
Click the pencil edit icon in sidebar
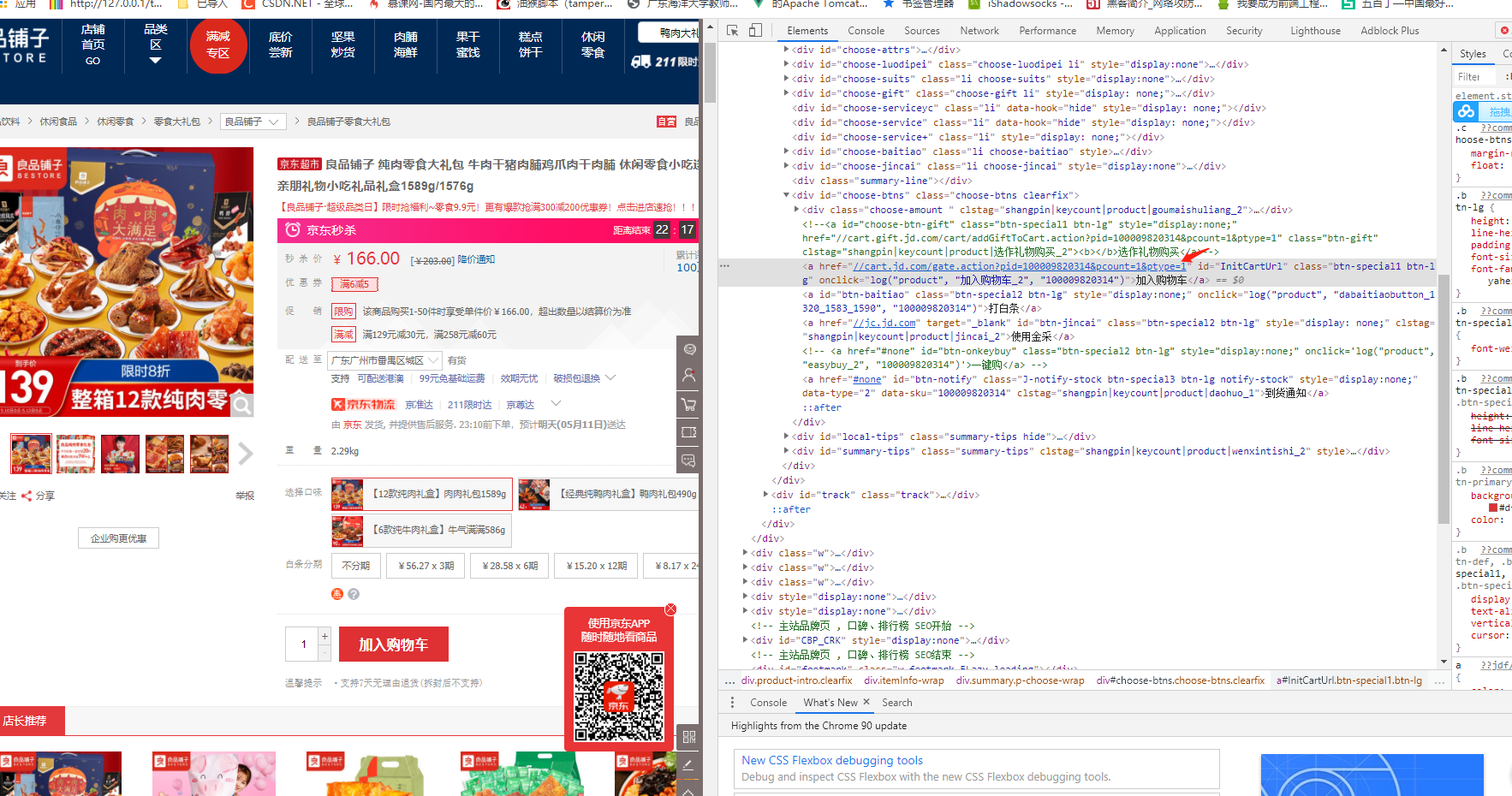pos(689,765)
